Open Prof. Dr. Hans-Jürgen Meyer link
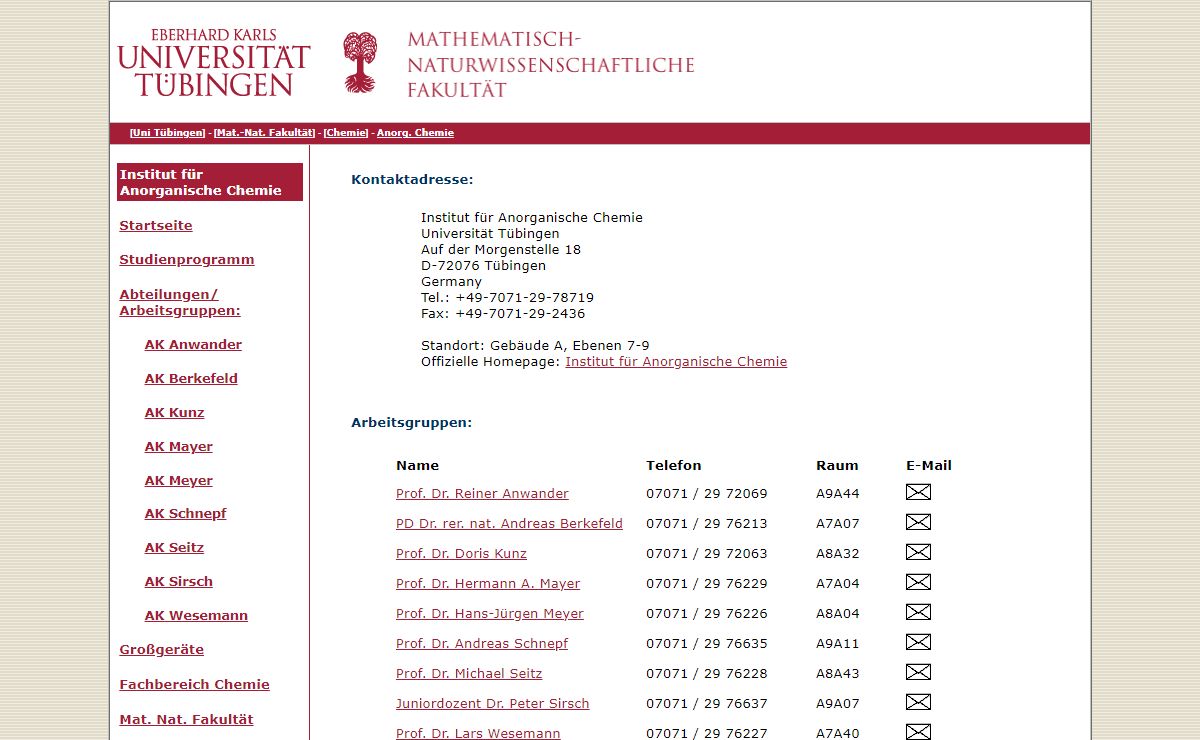 coord(490,614)
